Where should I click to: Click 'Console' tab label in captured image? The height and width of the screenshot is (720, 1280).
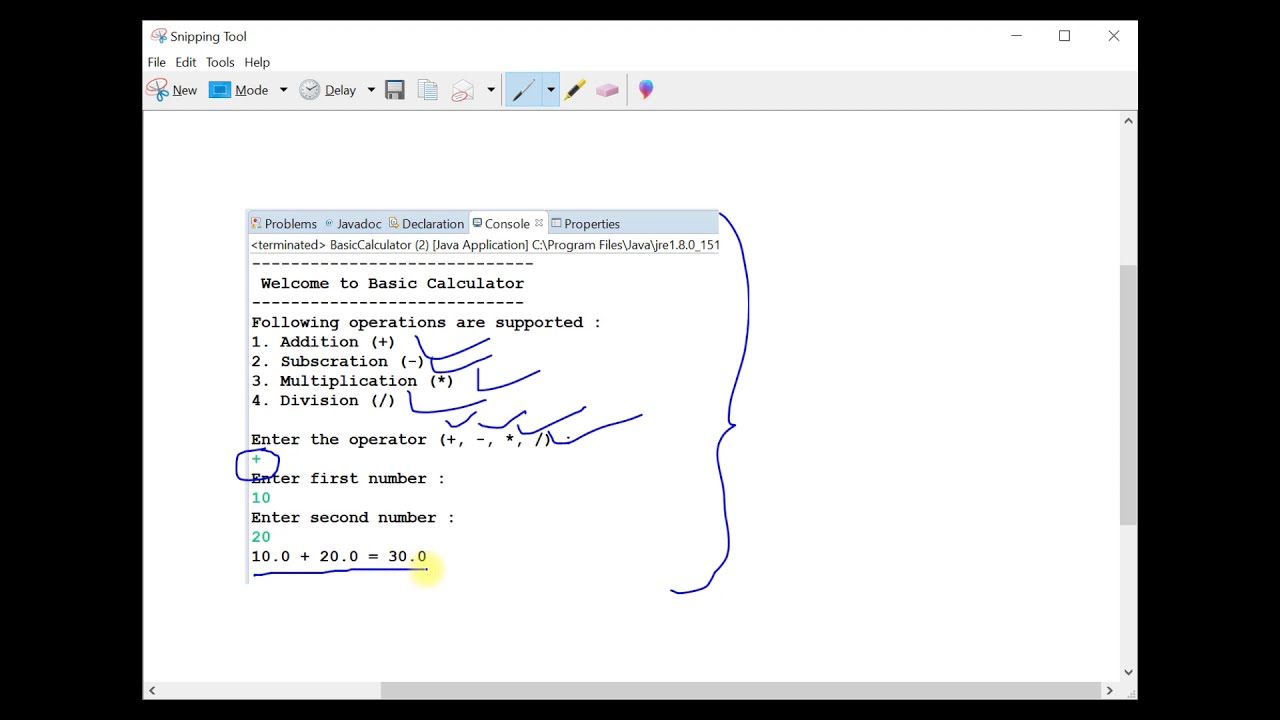[507, 224]
